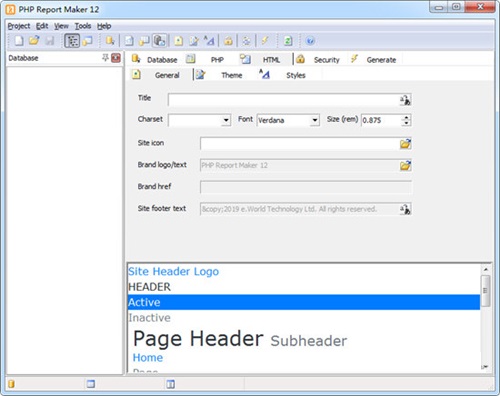Switch to the Database tab

pyautogui.click(x=155, y=60)
